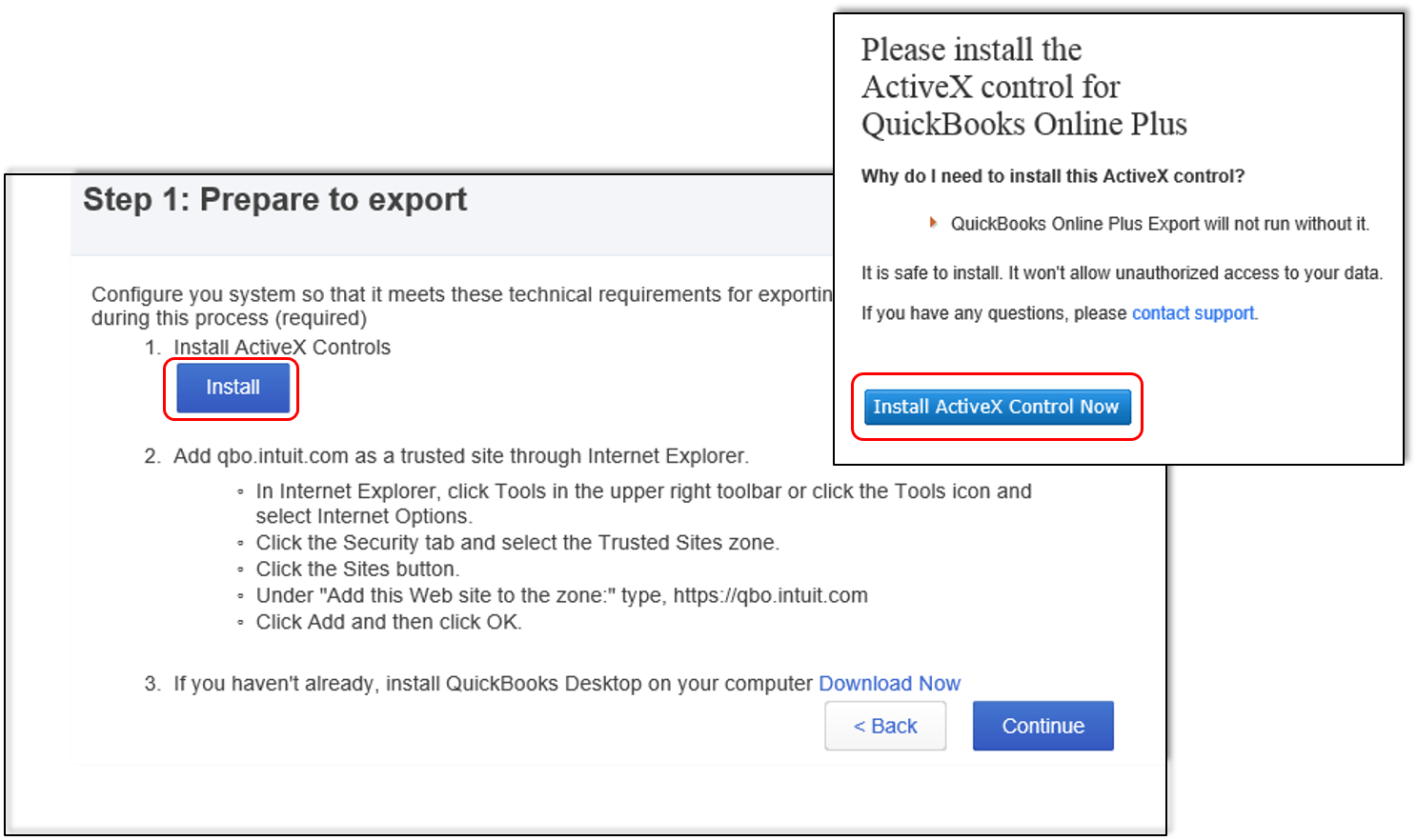This screenshot has width=1417, height=840.
Task: Click 'Click the Sites button.' bullet
Action: click(357, 570)
